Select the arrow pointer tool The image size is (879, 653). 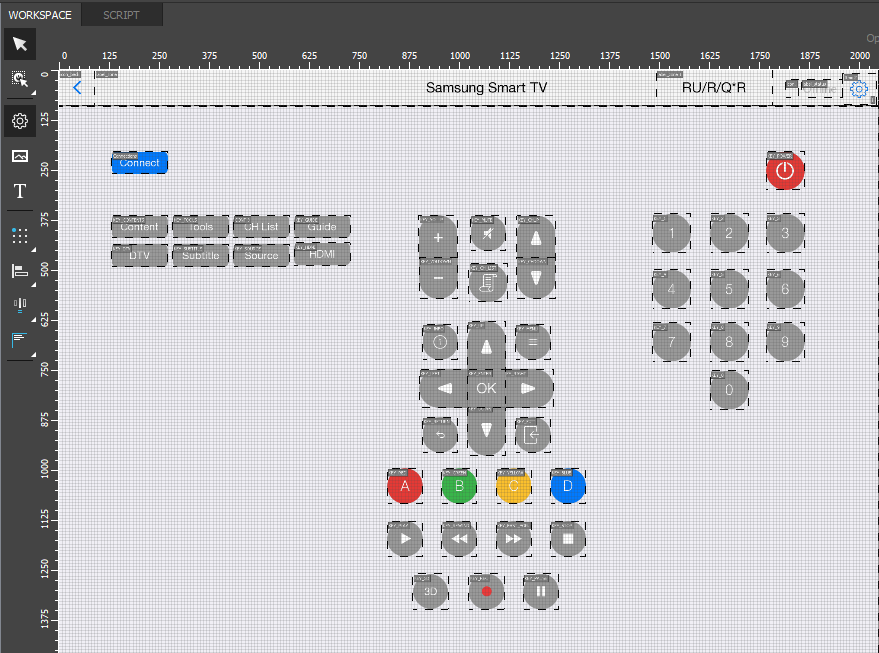click(x=19, y=44)
